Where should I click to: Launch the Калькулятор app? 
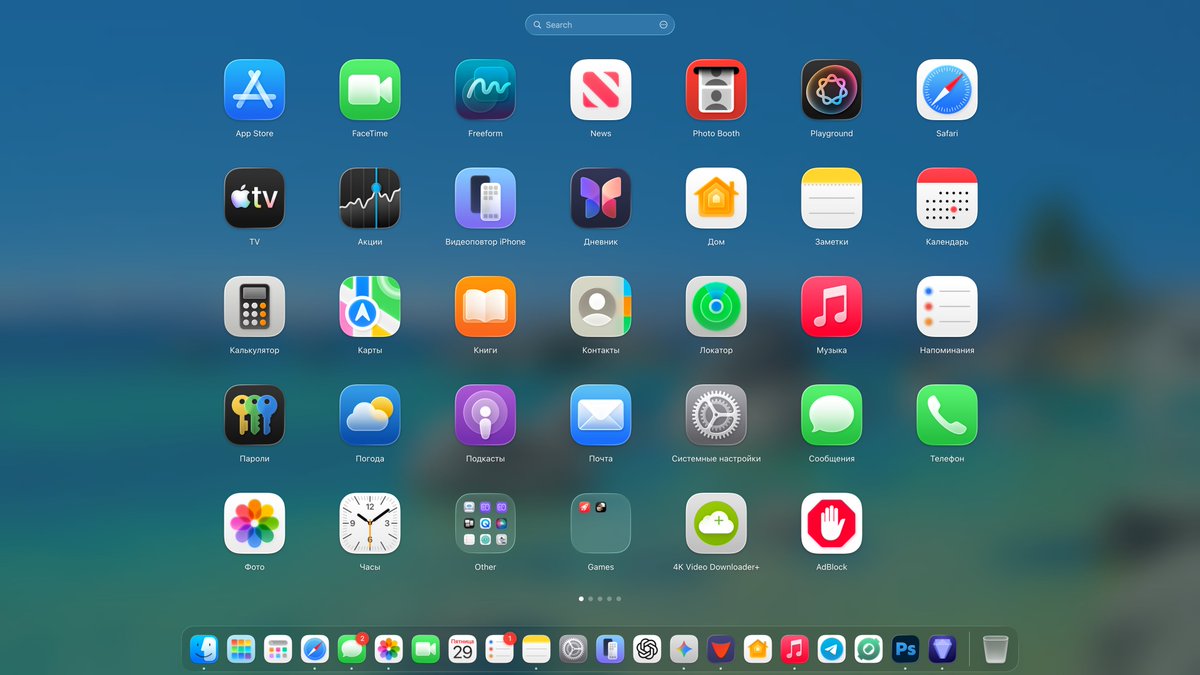tap(254, 307)
